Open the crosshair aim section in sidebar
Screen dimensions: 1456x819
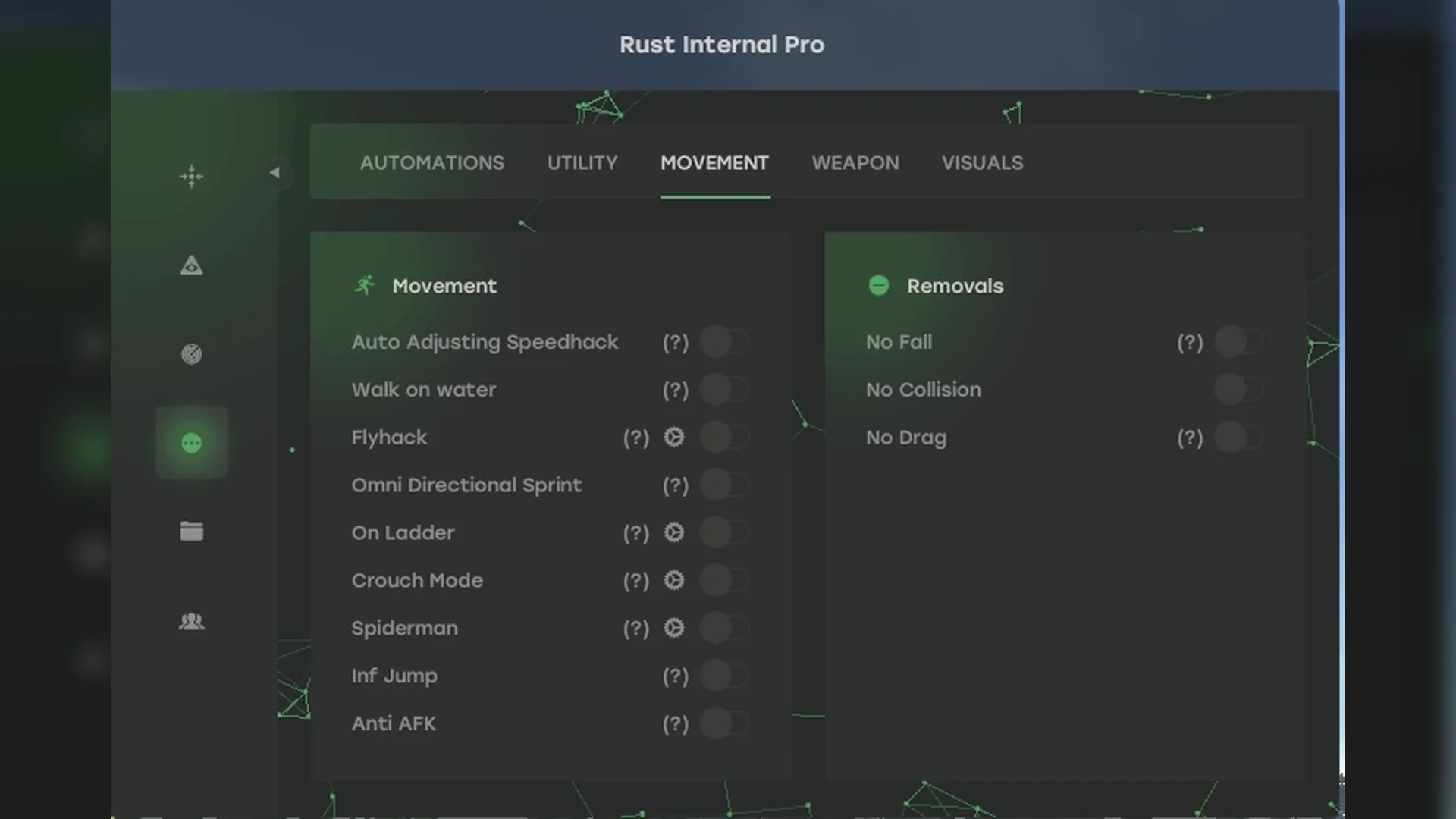[x=191, y=177]
